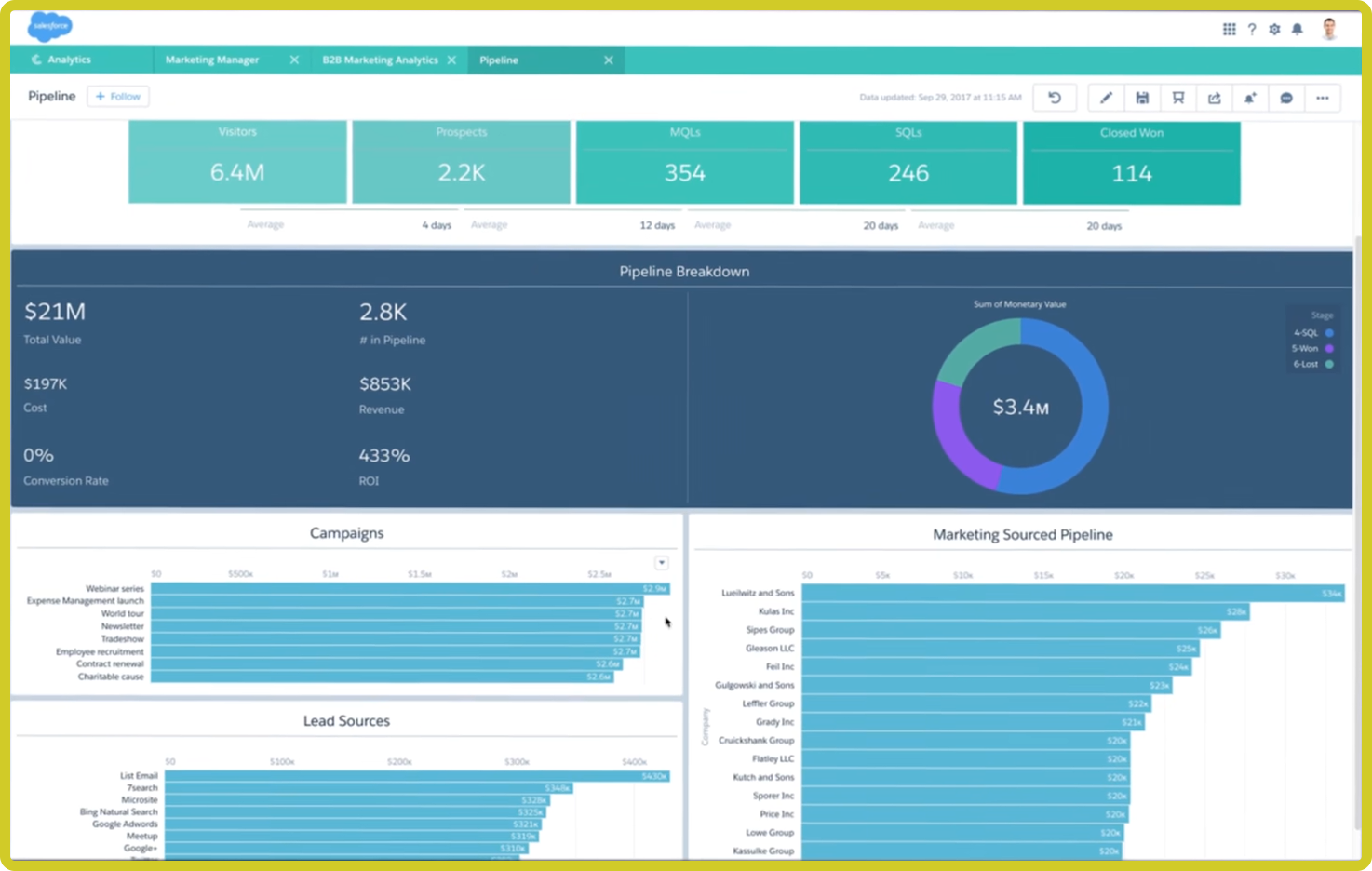This screenshot has width=1372, height=871.
Task: Save the Pipeline dashboard
Action: 1142,98
